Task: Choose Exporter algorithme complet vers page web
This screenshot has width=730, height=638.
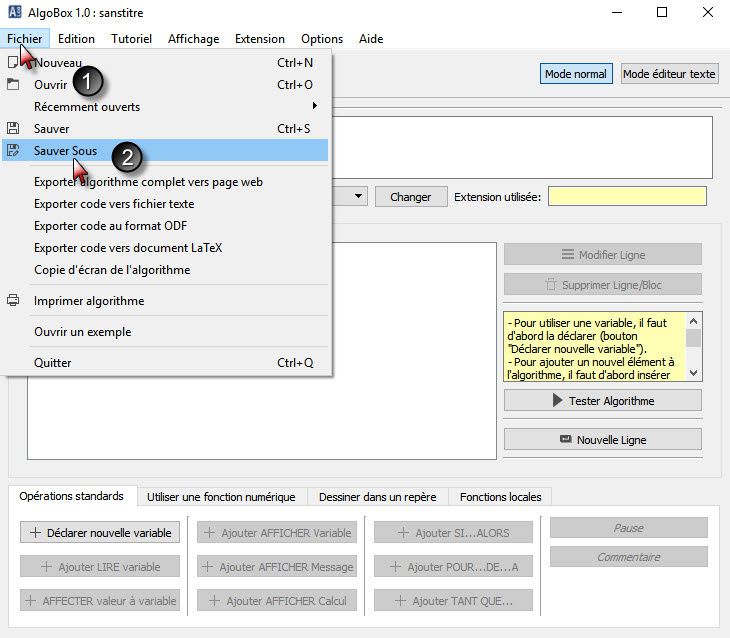Action: click(165, 182)
